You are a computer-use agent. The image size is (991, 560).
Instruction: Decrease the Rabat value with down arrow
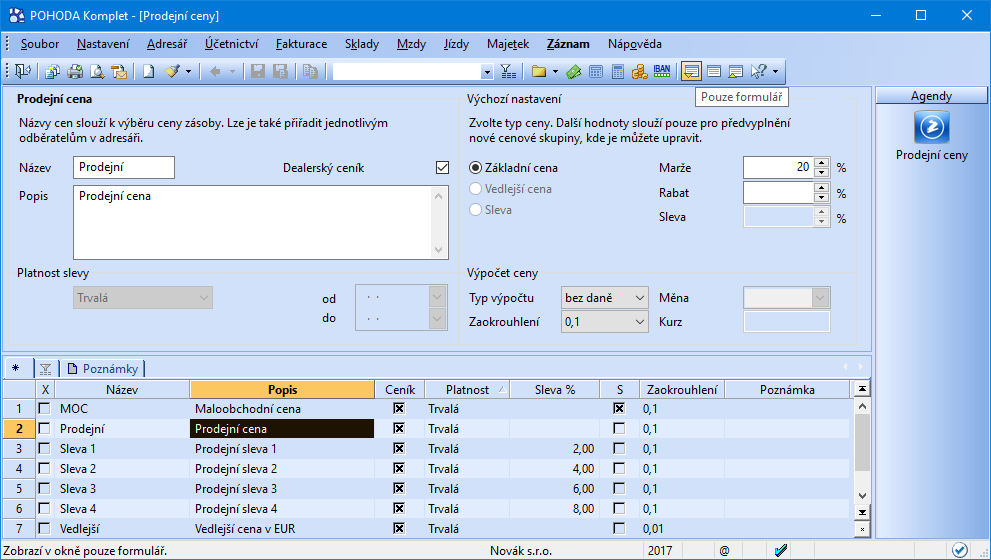click(822, 198)
